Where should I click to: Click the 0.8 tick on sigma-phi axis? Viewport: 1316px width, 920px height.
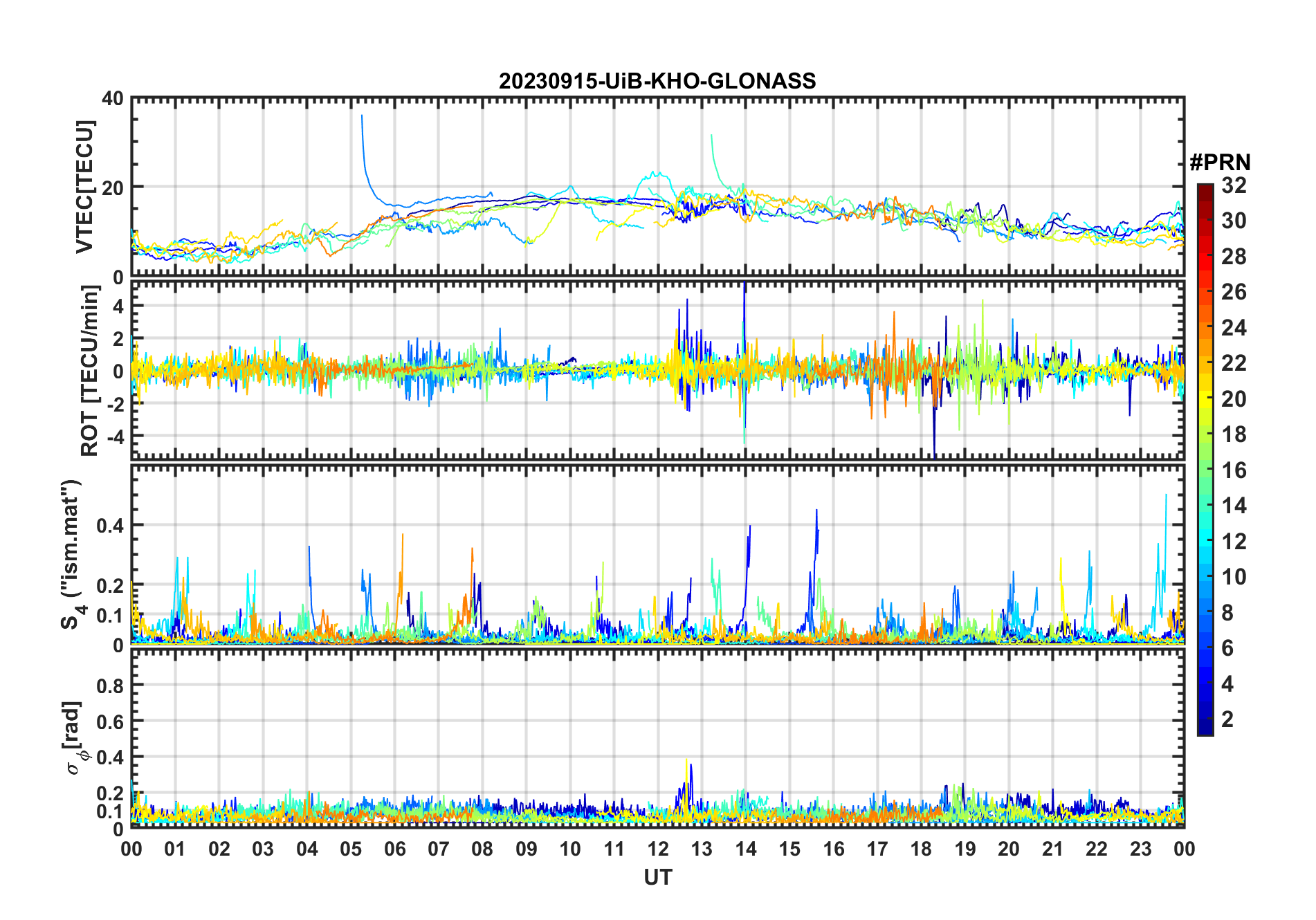[x=110, y=686]
